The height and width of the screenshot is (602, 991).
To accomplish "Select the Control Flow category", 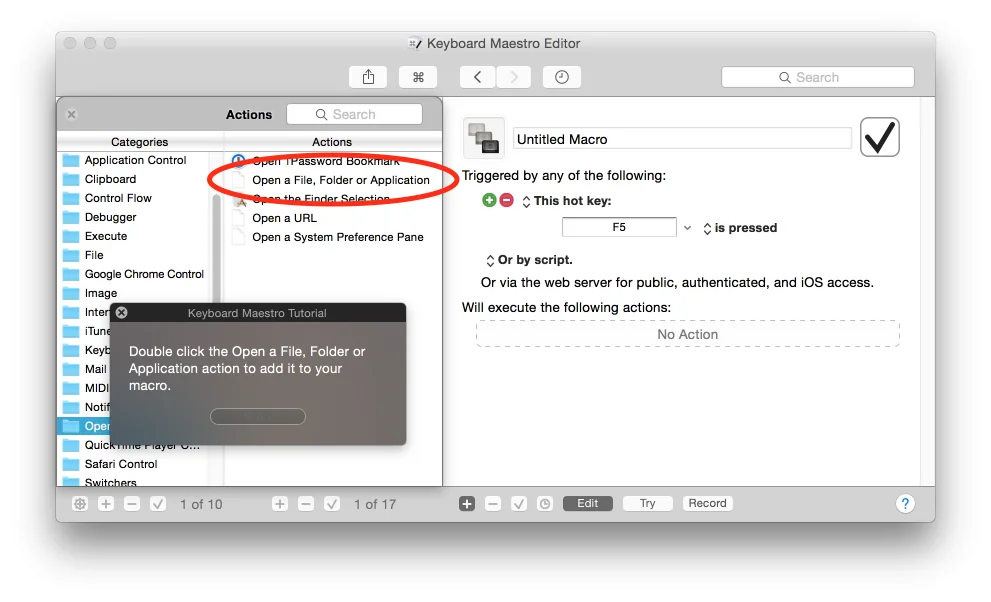I will tap(118, 198).
